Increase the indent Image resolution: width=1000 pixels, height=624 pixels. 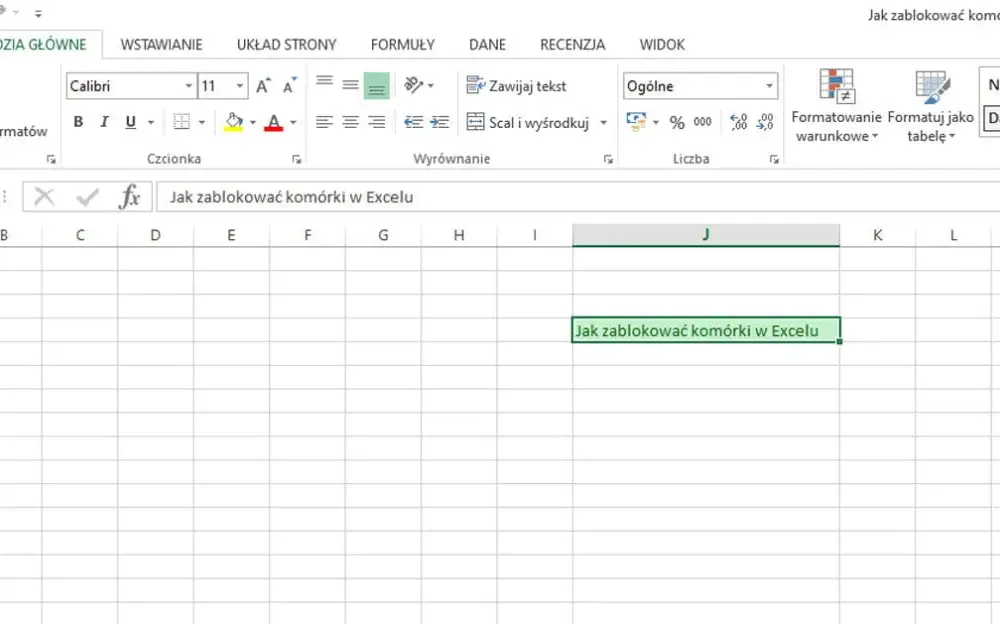(440, 122)
